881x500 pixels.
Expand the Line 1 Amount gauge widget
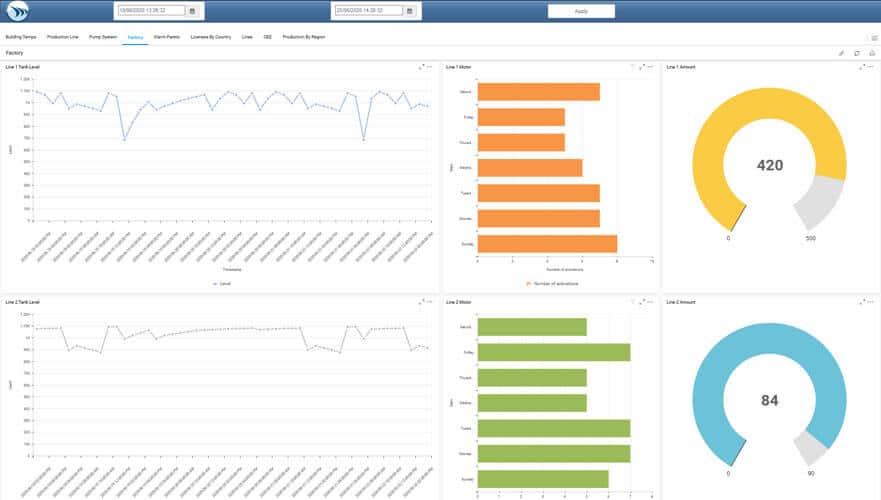tap(861, 67)
